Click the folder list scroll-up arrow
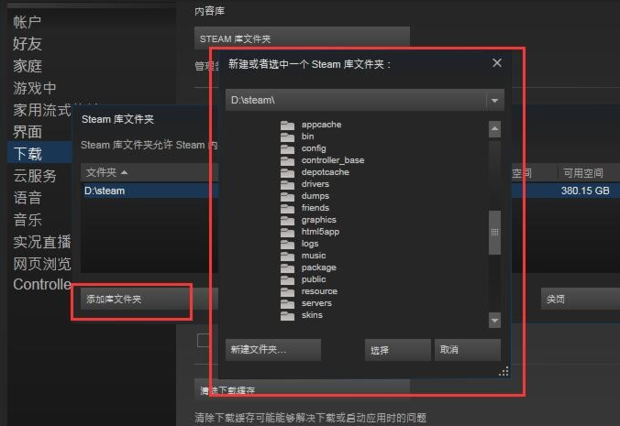The height and width of the screenshot is (426, 620). click(x=495, y=129)
